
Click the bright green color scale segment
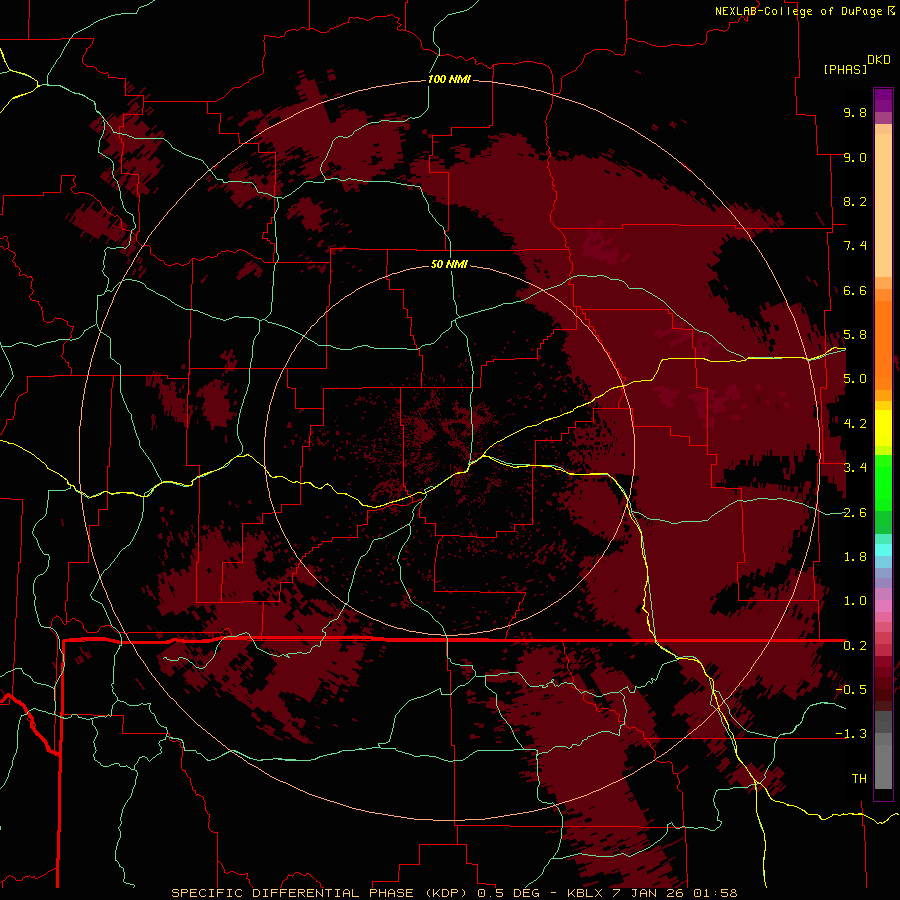point(883,482)
